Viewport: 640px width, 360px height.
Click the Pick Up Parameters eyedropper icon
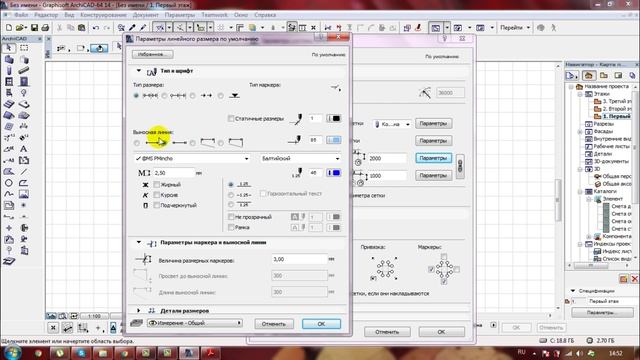click(x=132, y=28)
